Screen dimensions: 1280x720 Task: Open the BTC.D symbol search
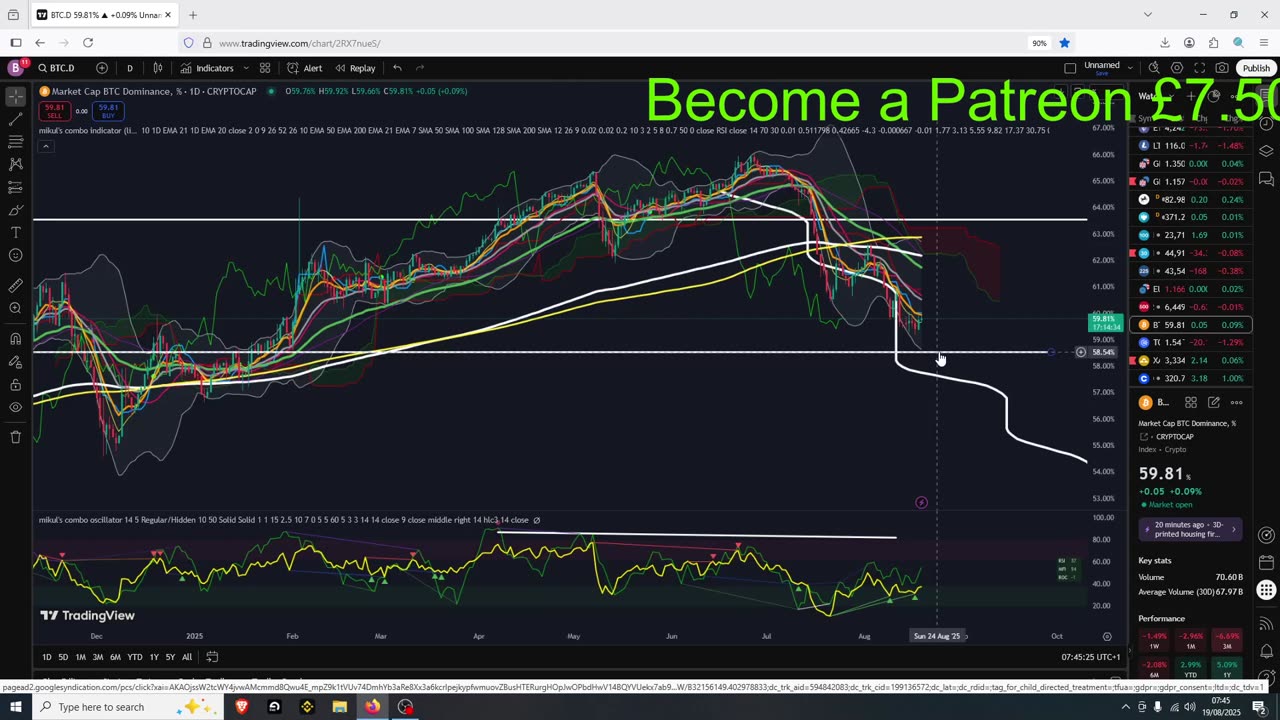click(57, 68)
